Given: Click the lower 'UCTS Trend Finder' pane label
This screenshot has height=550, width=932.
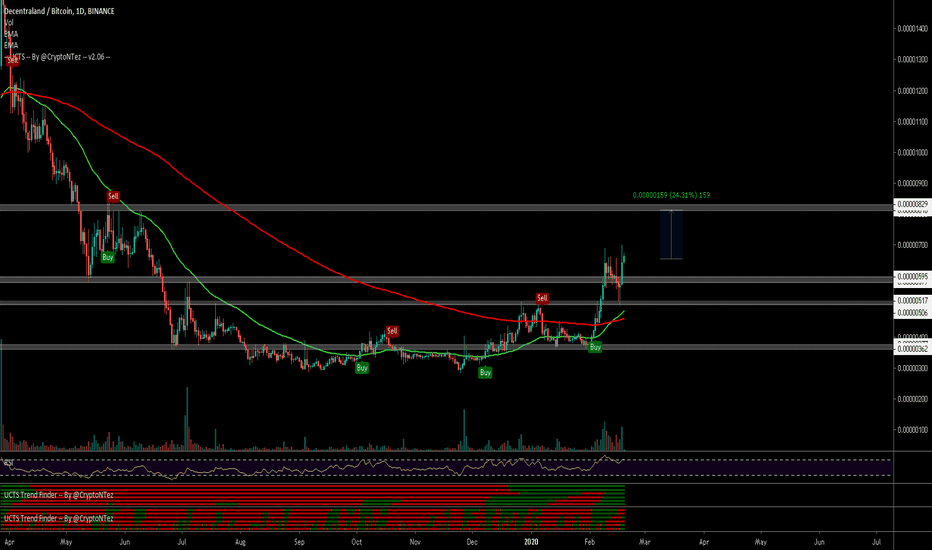Looking at the screenshot, I should click(x=58, y=518).
